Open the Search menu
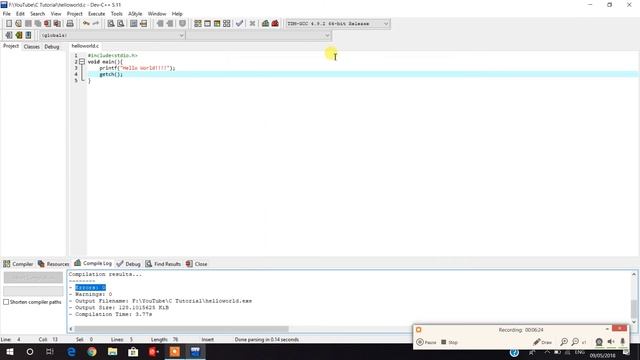This screenshot has width=640, height=360. click(x=38, y=14)
